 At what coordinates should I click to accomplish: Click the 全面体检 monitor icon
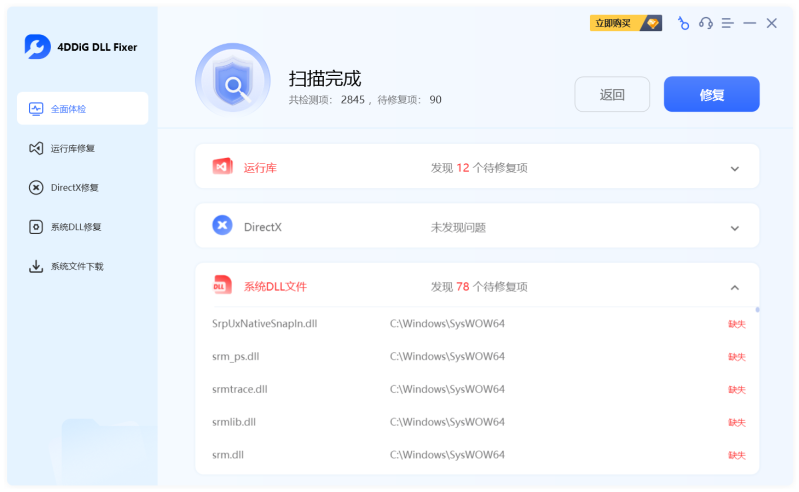tap(36, 109)
